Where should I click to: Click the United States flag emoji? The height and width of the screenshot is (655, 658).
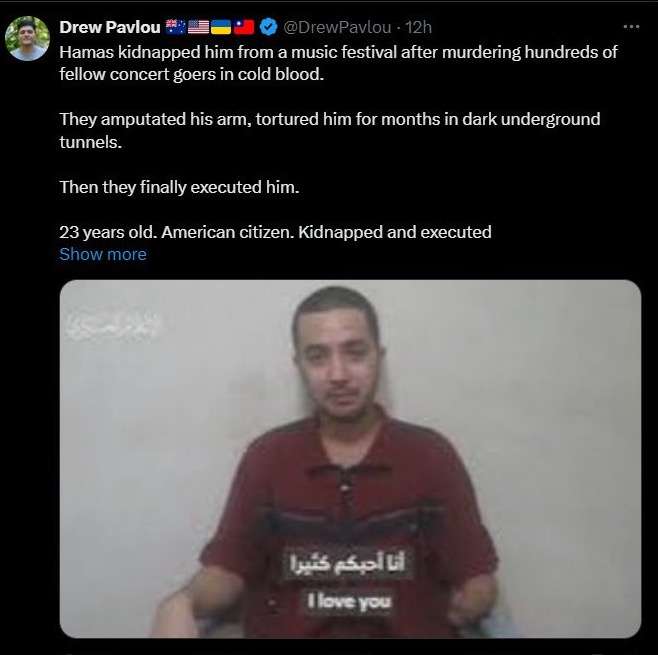tap(198, 27)
